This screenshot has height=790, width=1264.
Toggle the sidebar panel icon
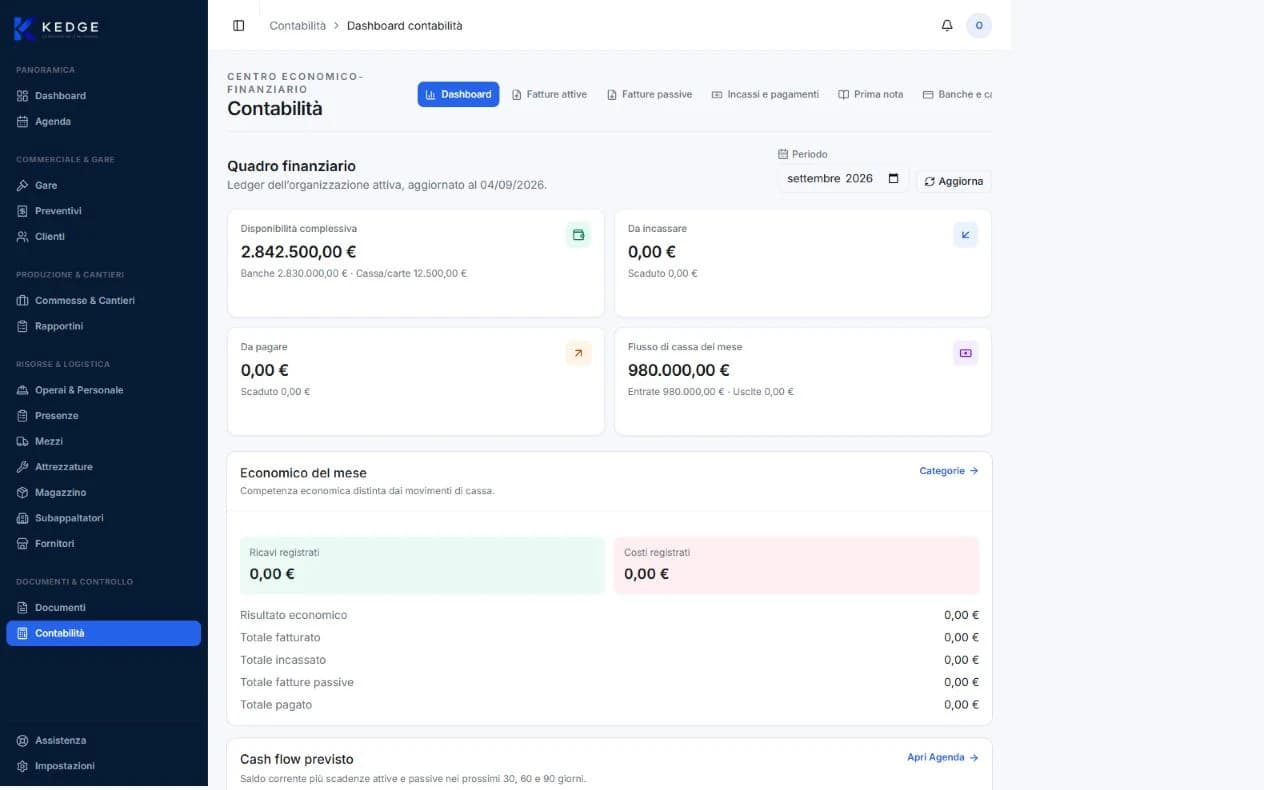[x=238, y=26]
